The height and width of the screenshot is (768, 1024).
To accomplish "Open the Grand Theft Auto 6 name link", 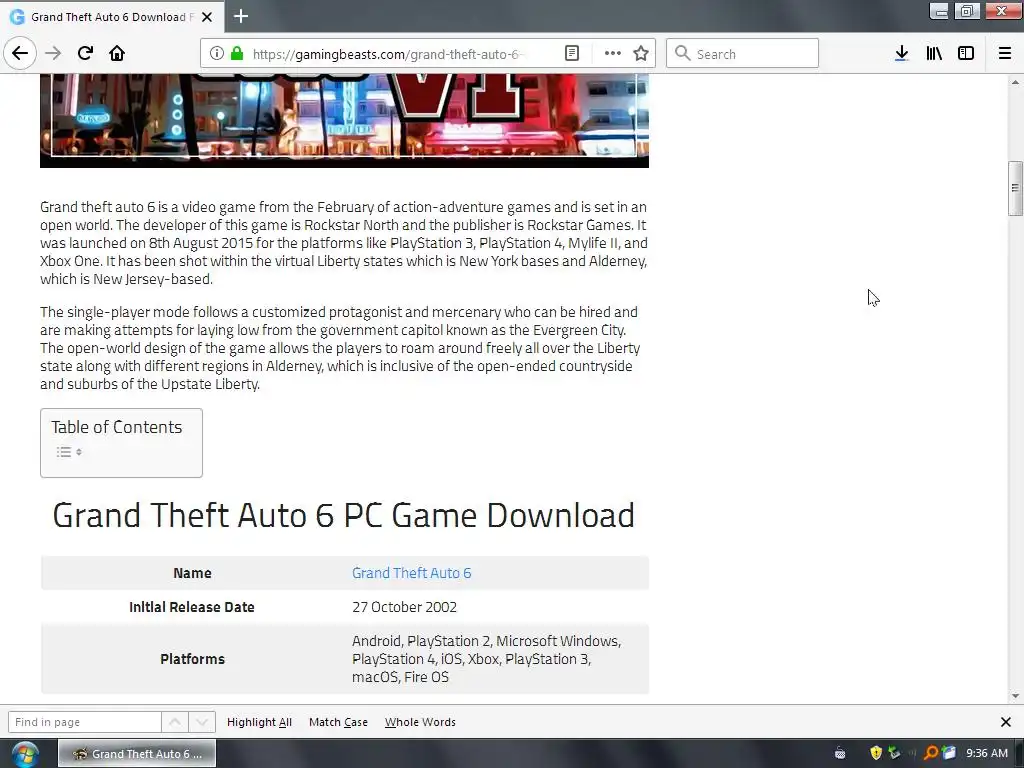I will tap(411, 573).
